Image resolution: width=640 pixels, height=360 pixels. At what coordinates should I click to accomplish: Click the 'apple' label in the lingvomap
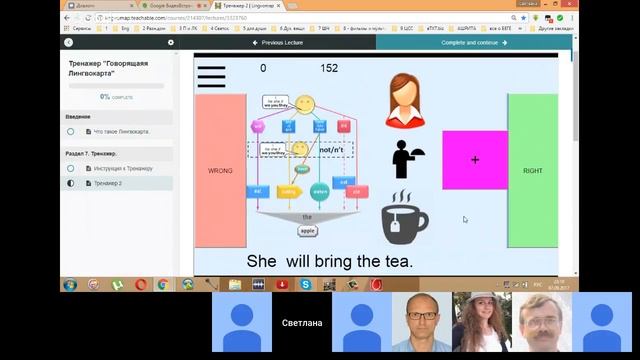(x=308, y=231)
